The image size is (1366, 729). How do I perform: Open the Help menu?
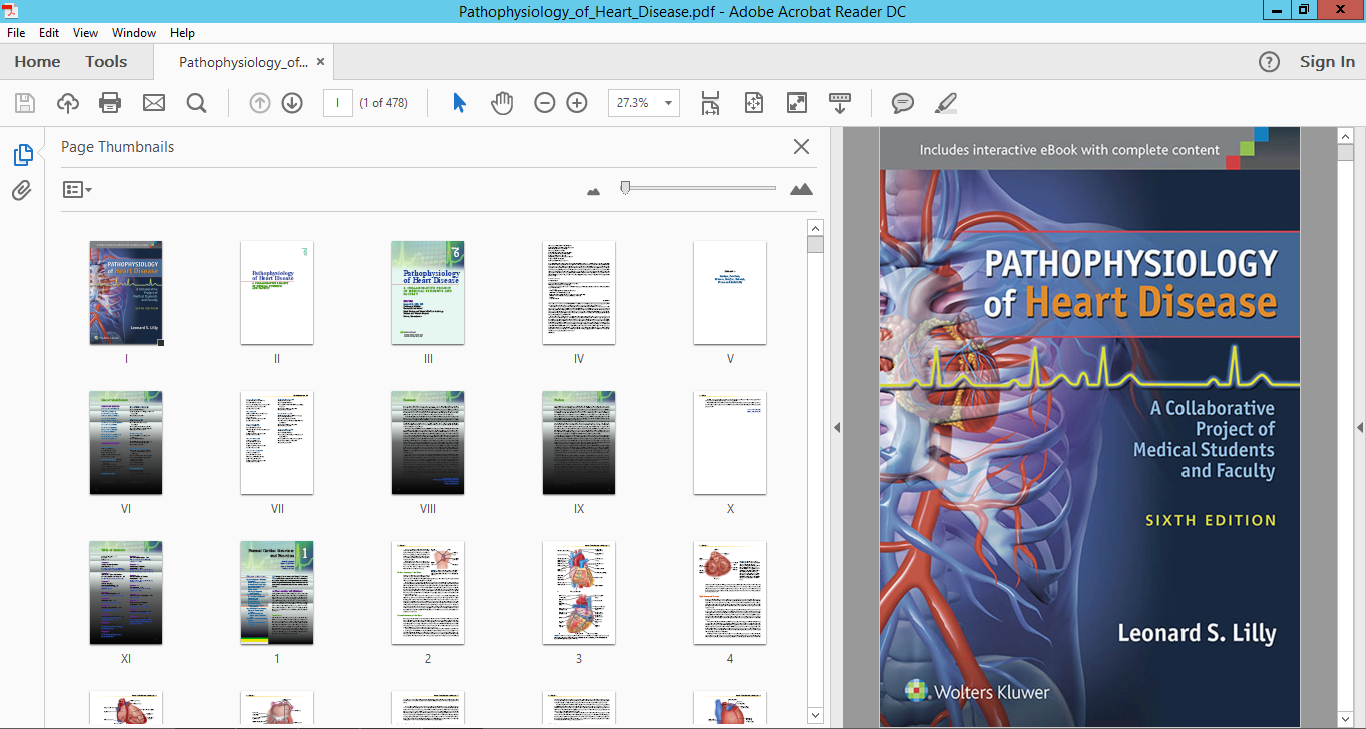click(182, 33)
